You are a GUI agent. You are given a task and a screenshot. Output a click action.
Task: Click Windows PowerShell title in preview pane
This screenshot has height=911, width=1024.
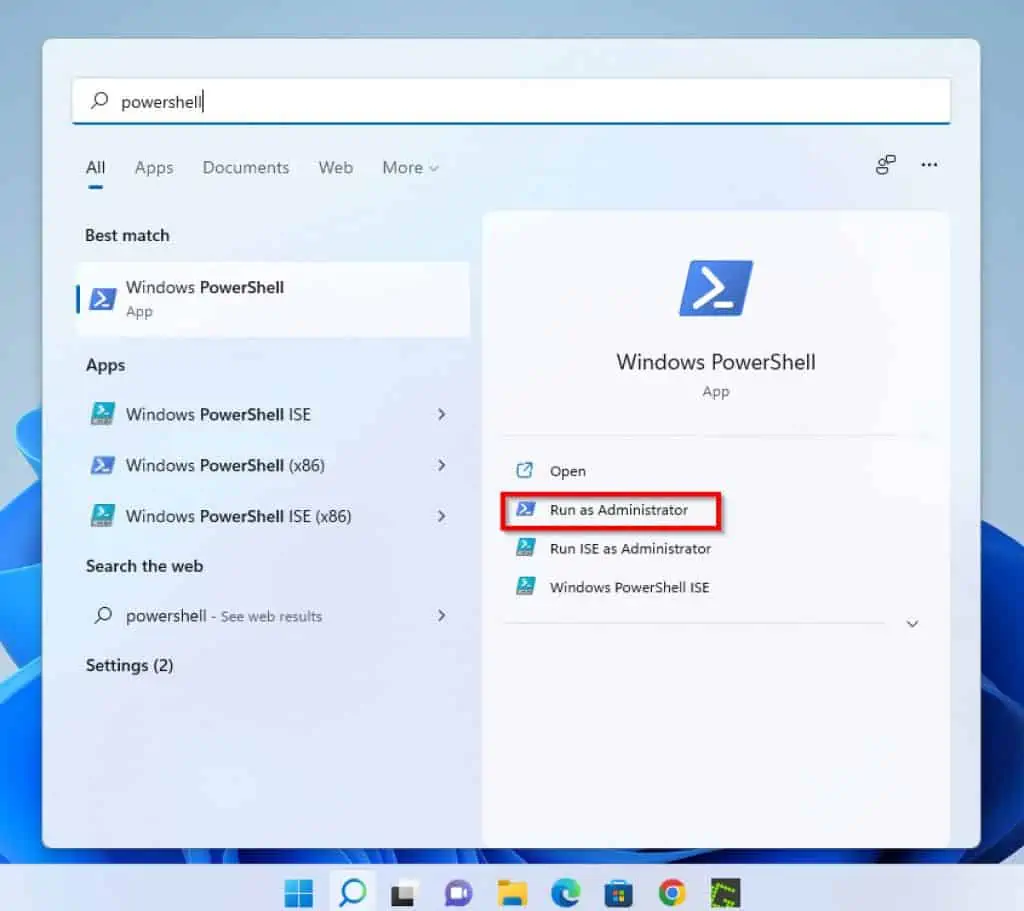pyautogui.click(x=716, y=362)
